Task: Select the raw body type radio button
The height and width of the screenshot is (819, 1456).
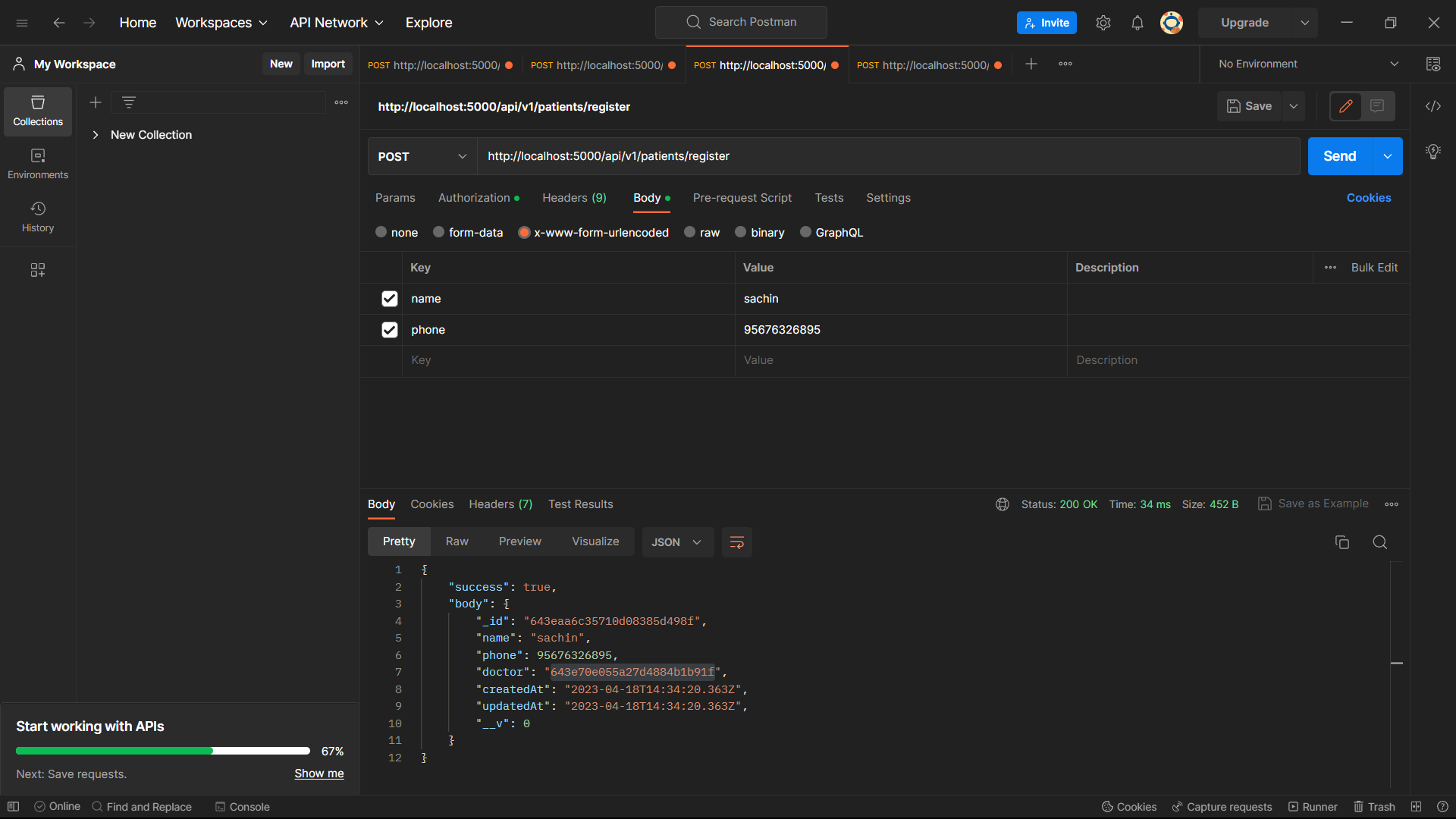Action: click(x=689, y=232)
